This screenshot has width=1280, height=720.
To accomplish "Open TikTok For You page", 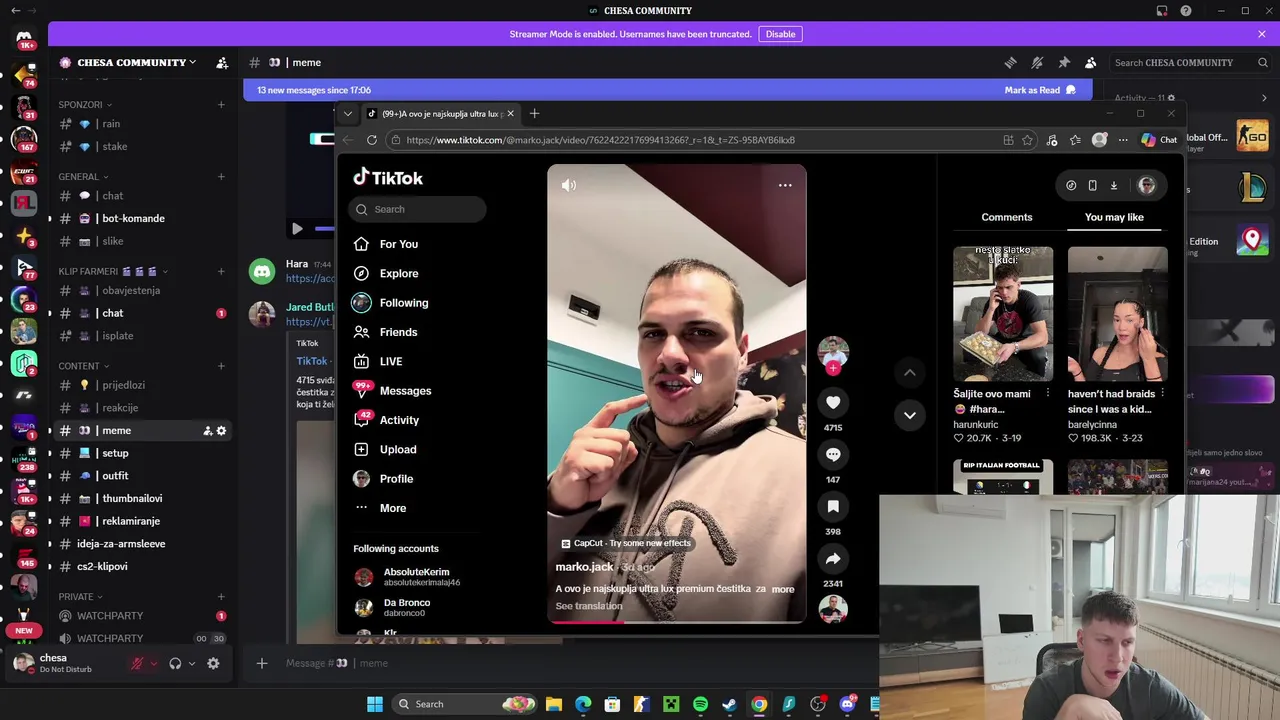I will tap(386, 244).
